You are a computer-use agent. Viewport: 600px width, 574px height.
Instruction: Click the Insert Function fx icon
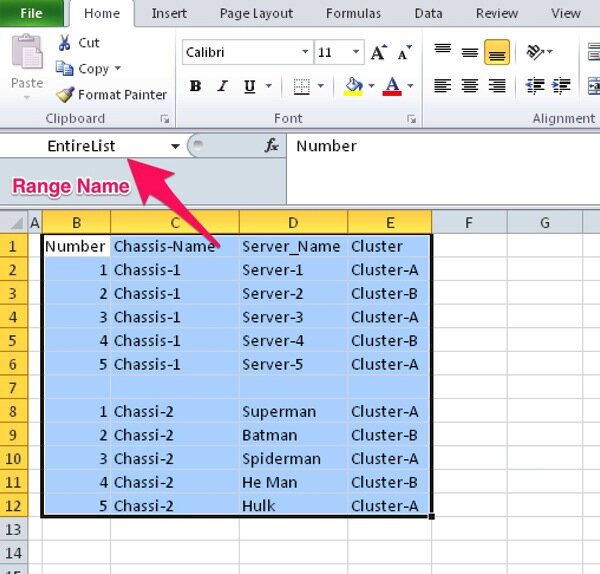click(x=271, y=146)
